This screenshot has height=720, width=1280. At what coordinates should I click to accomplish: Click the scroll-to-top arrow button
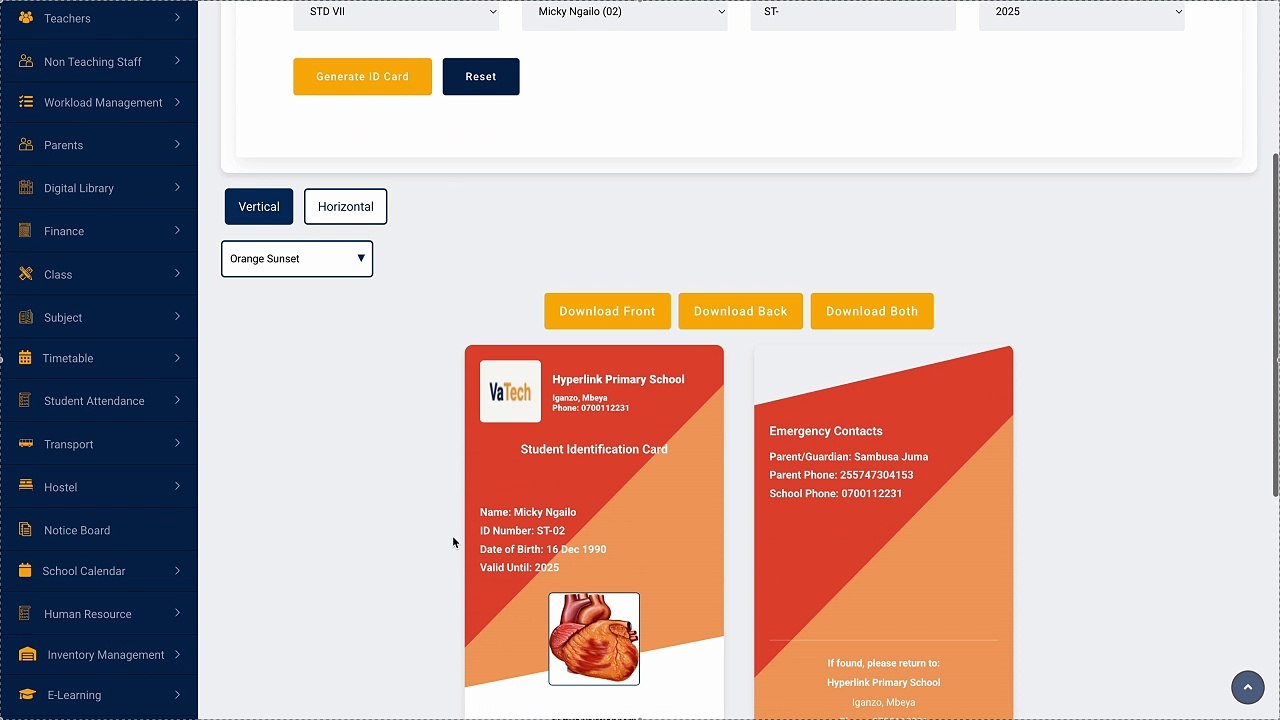(x=1247, y=688)
